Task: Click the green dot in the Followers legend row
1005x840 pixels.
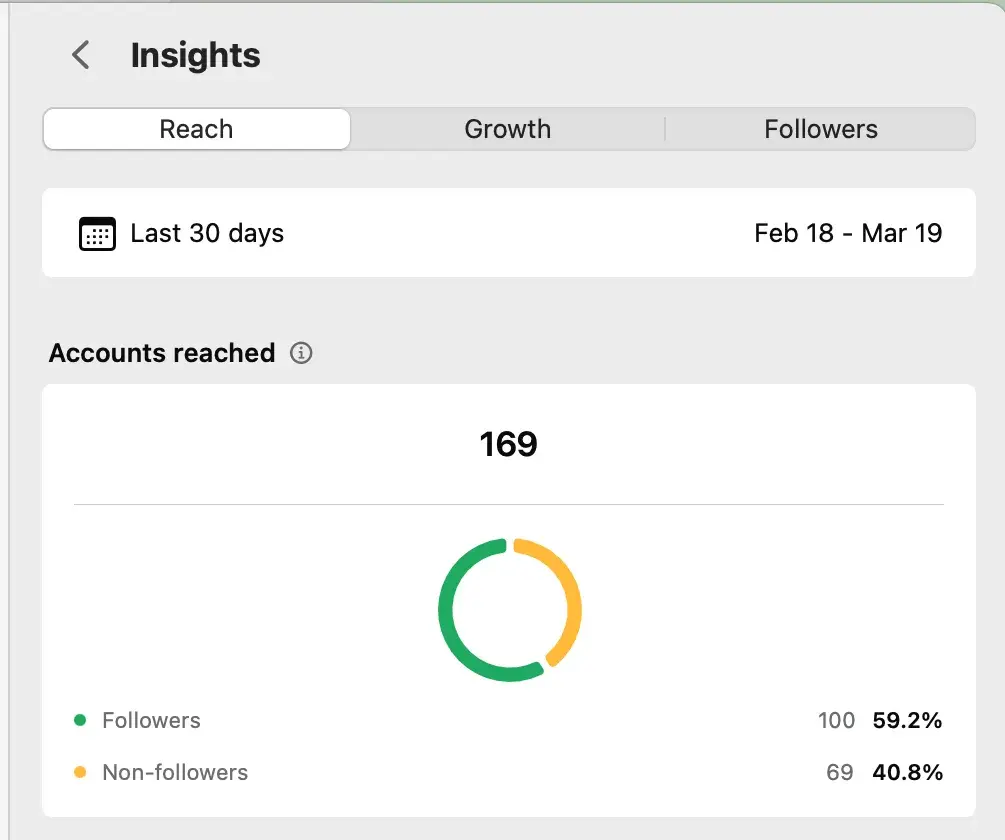Action: 80,720
